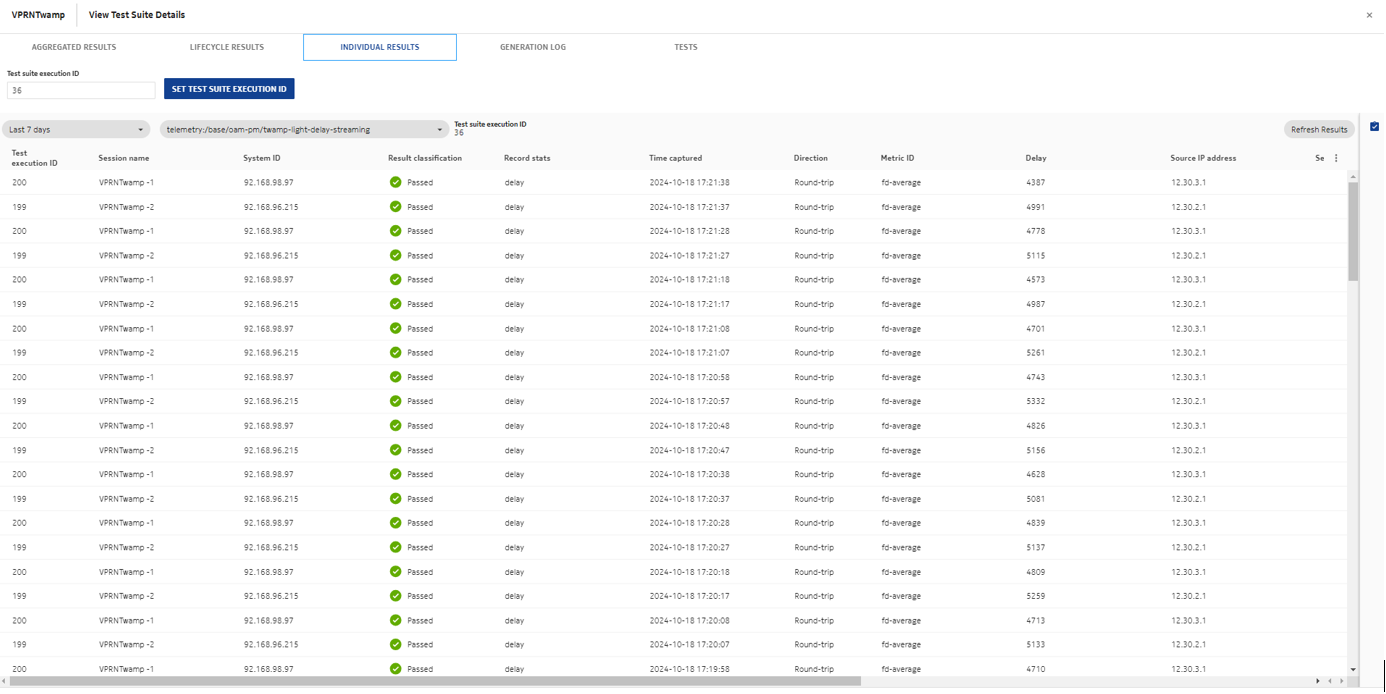Go to the Generation Log tab
Screen dimensions: 1386x694
tap(532, 47)
